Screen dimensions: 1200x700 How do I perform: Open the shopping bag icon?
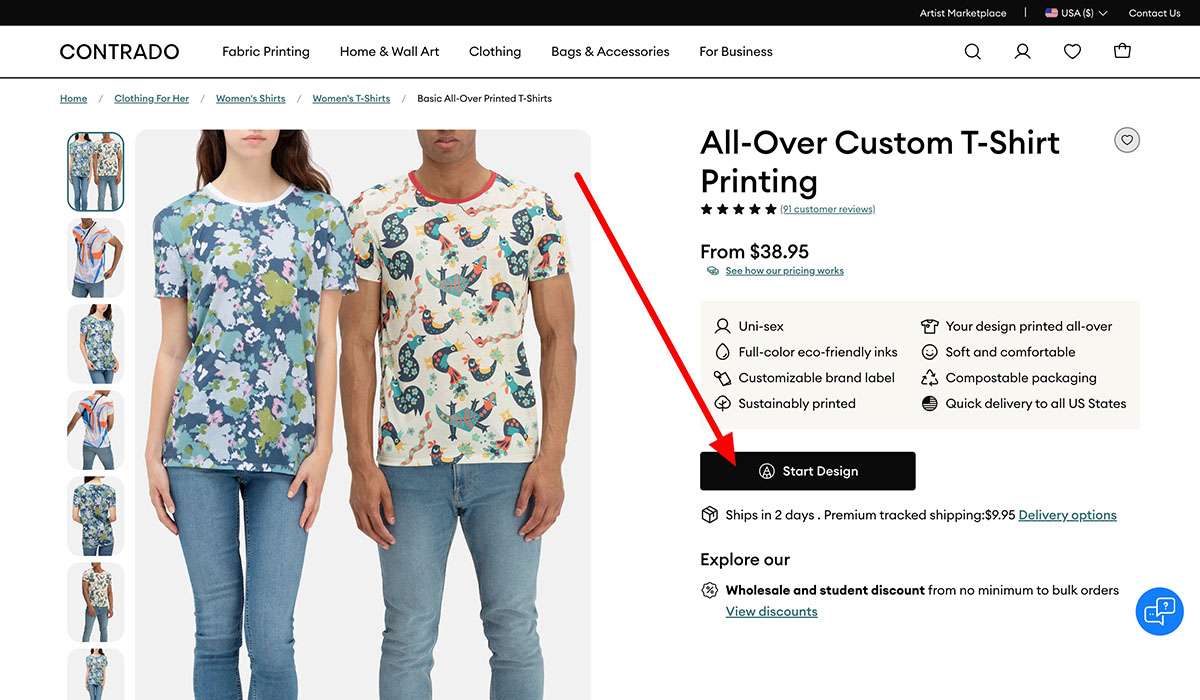(1122, 52)
